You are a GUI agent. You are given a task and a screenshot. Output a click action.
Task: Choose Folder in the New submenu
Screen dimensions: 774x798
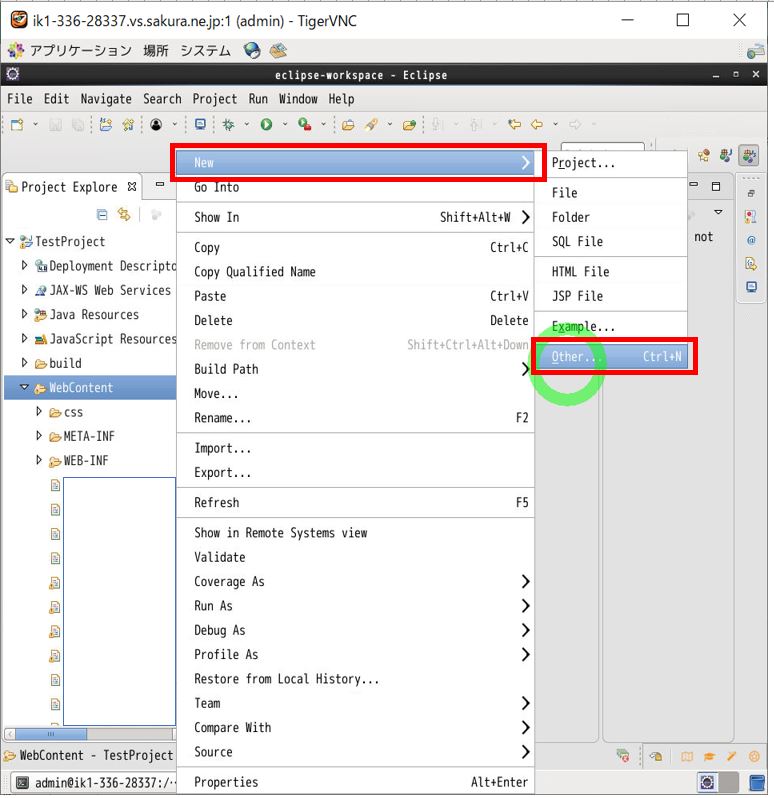[x=611, y=217]
